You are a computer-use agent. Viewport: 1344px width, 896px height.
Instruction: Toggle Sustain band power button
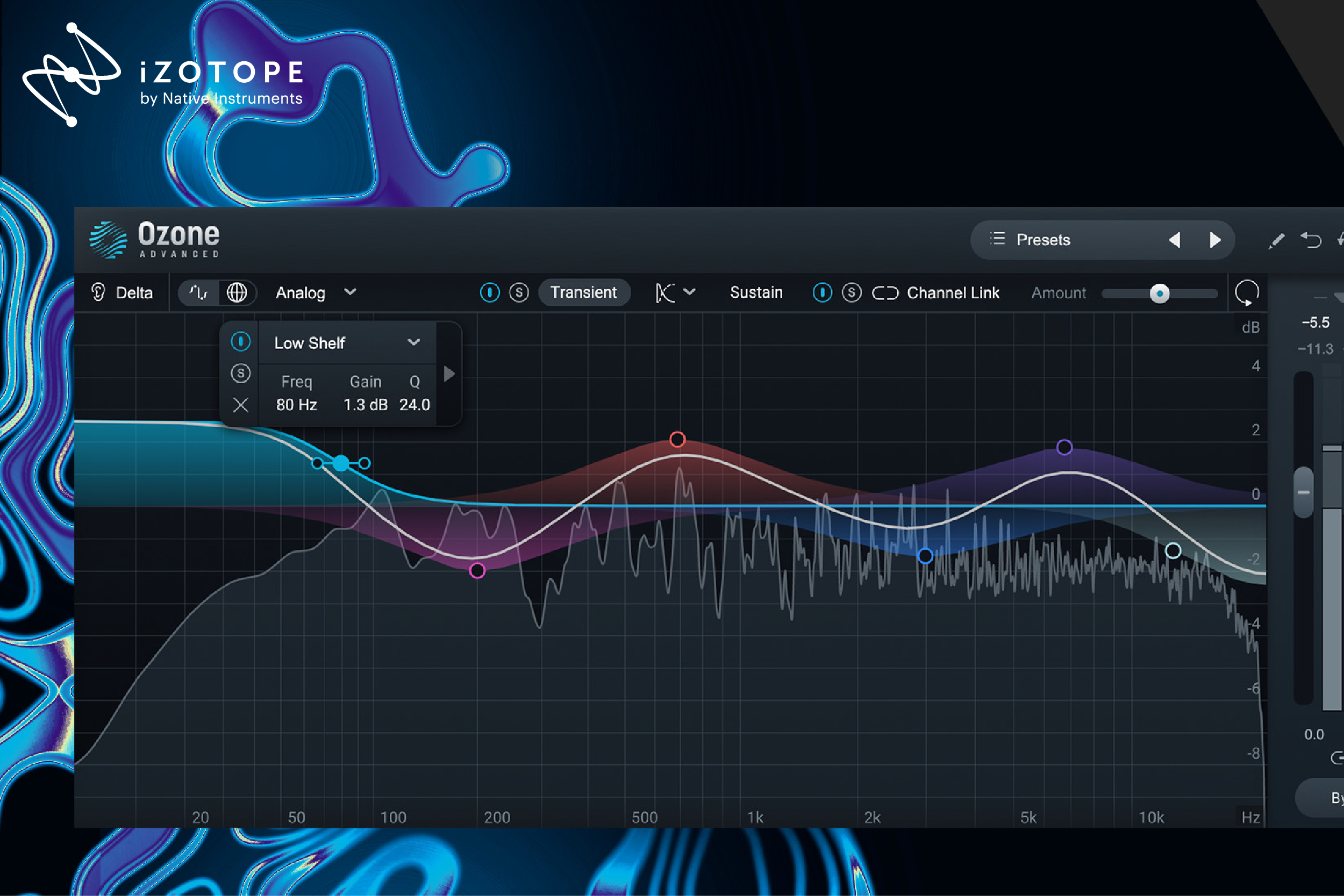pyautogui.click(x=823, y=292)
